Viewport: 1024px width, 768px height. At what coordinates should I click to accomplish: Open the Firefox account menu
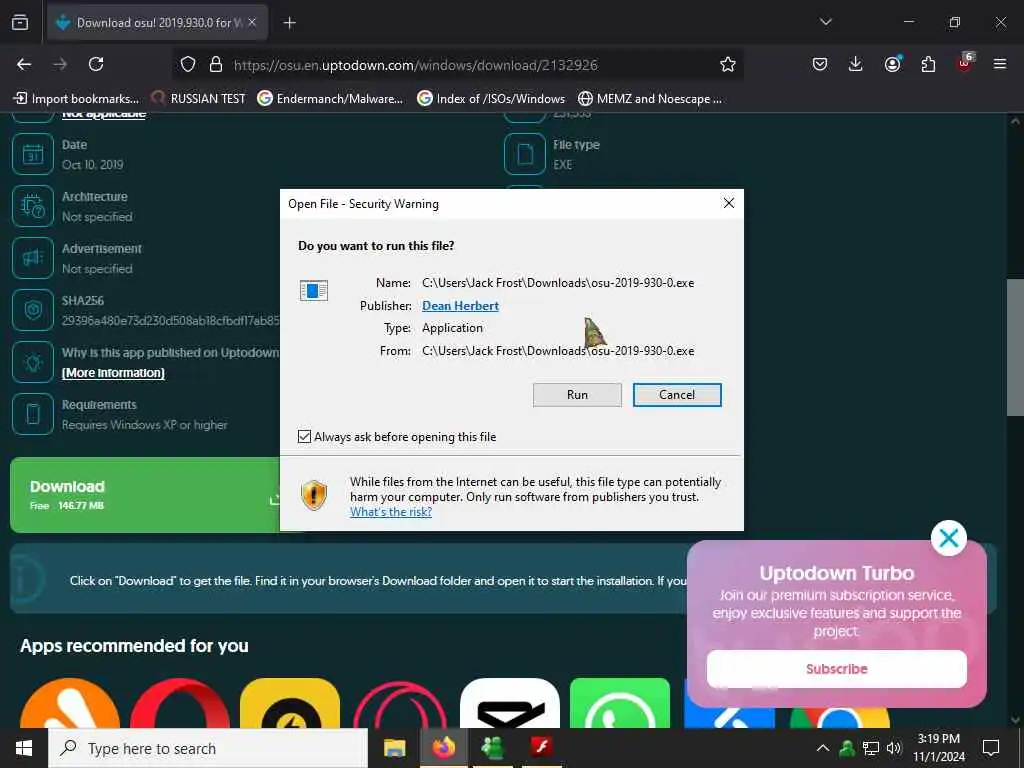tap(892, 64)
